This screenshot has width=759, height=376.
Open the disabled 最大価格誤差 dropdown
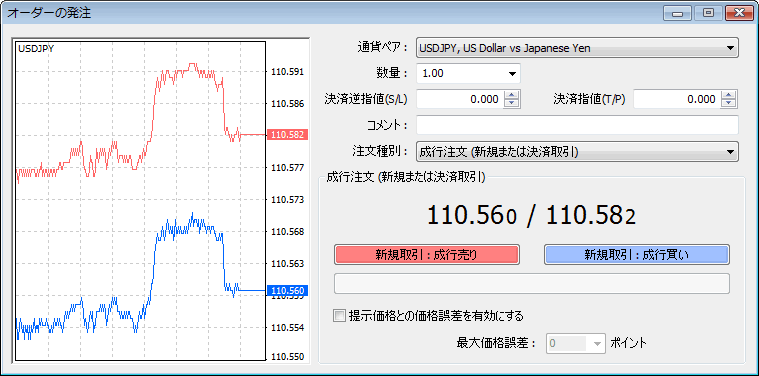[576, 344]
